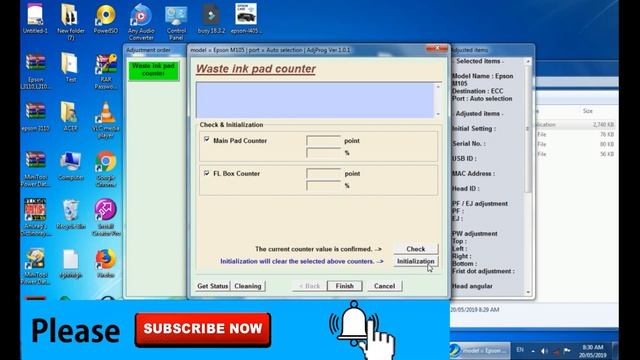This screenshot has height=360, width=640.
Task: Click scroll-up arrow of the blue message box
Action: (x=438, y=87)
